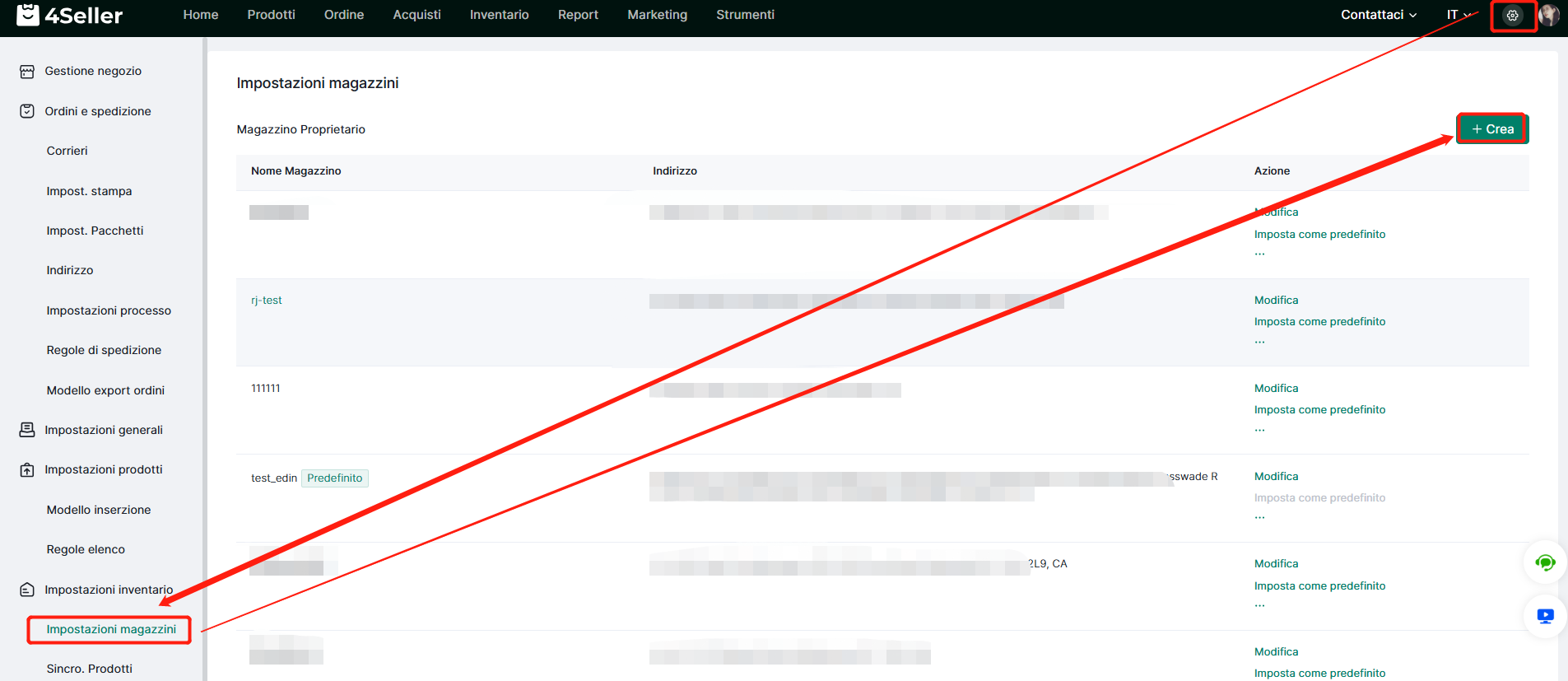Open Sincro. Prodotti page
Viewport: 1568px width, 681px height.
pyautogui.click(x=89, y=669)
